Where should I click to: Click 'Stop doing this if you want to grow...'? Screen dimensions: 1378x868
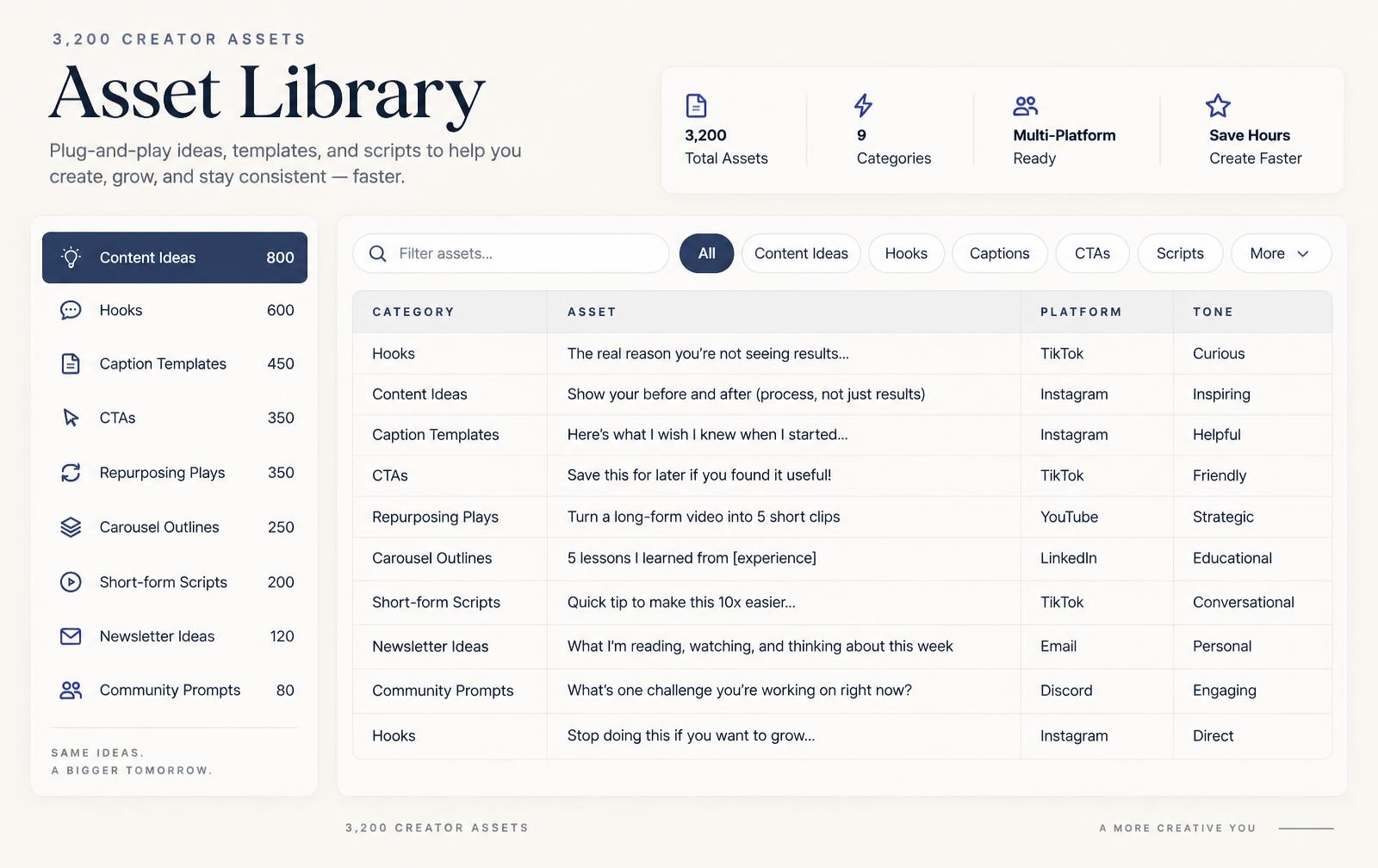pos(691,735)
